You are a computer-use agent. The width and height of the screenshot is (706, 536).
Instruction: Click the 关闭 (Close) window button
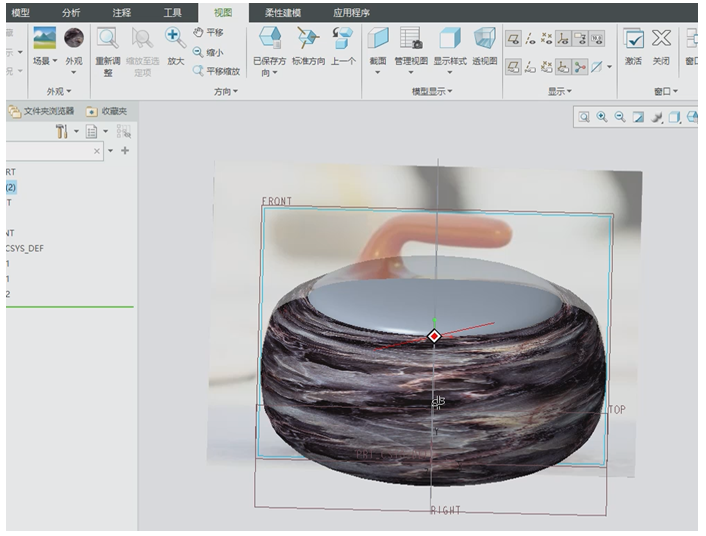tap(661, 40)
